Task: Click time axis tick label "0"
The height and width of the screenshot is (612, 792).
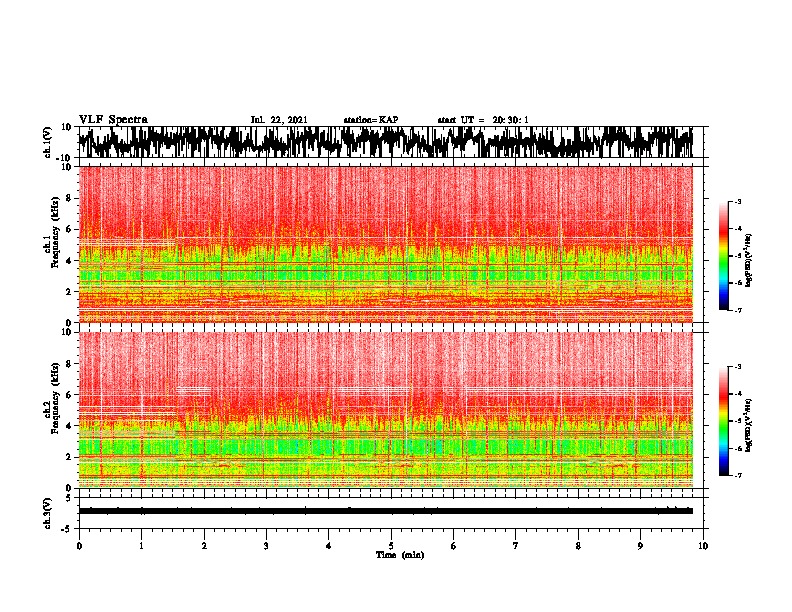Action: click(x=79, y=546)
